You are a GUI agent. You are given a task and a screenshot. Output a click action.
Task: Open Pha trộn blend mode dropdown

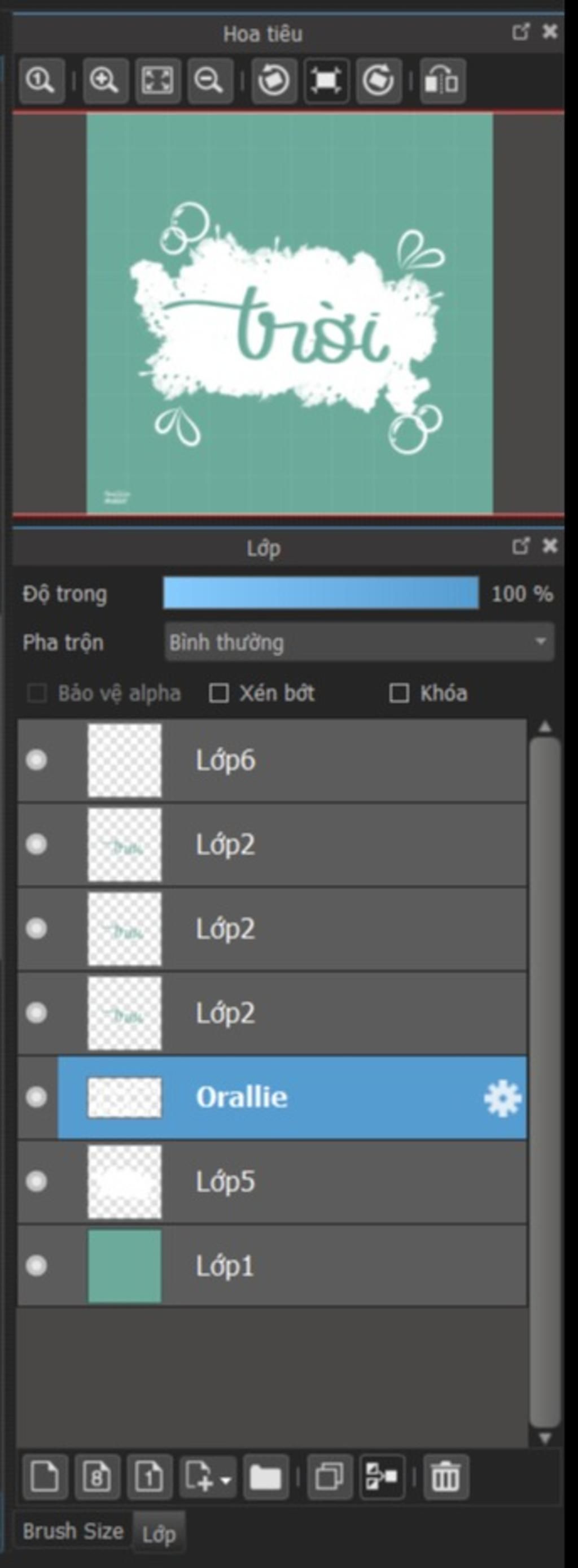[359, 642]
